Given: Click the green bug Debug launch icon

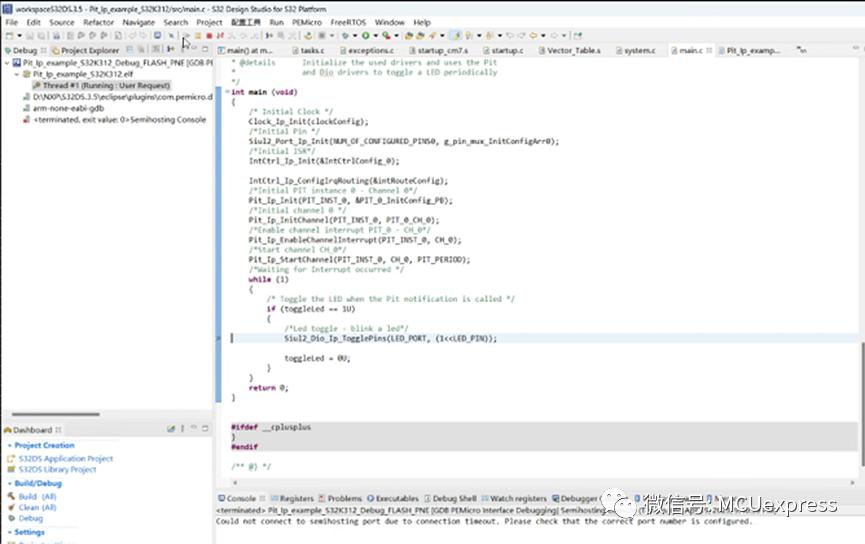Looking at the screenshot, I should (x=345, y=35).
